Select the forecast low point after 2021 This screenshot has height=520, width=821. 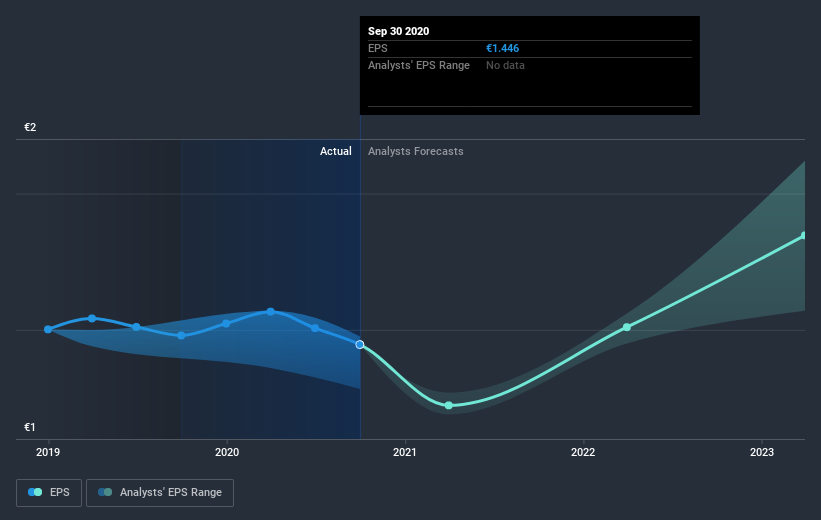pos(449,405)
